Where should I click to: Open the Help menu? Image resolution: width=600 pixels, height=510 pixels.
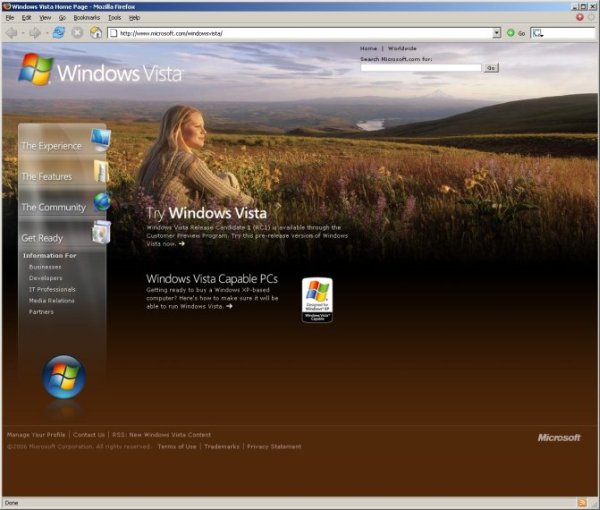click(x=134, y=18)
